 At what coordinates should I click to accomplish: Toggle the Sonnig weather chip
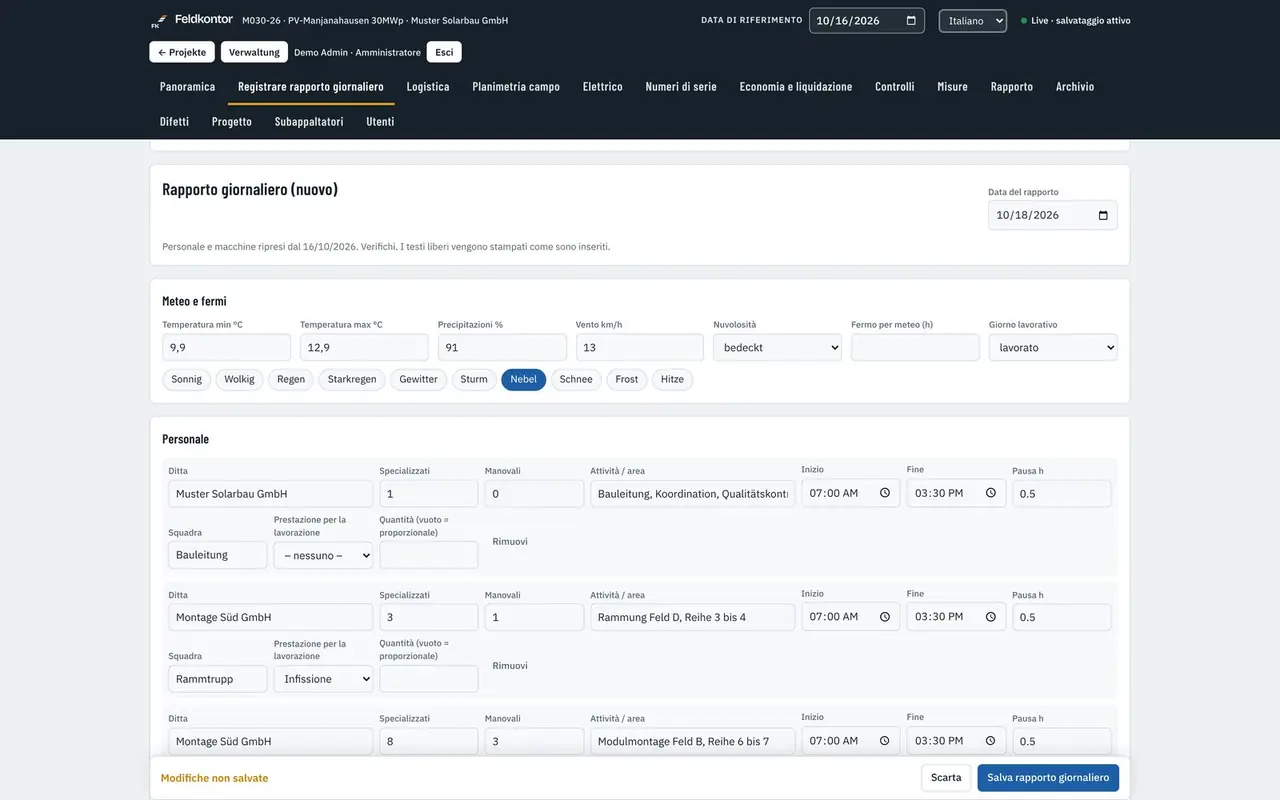(187, 380)
